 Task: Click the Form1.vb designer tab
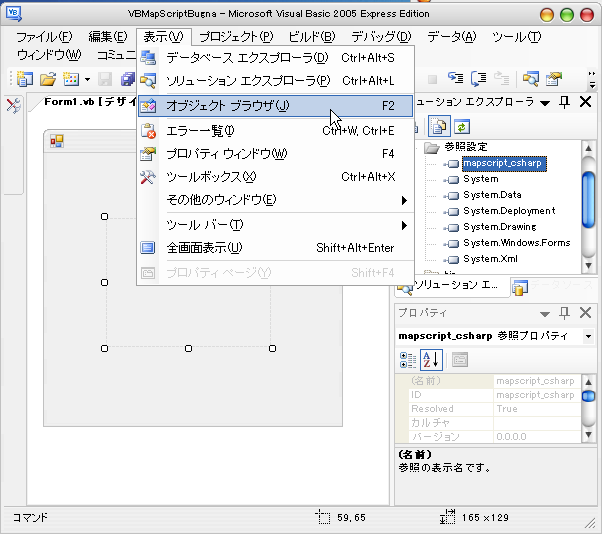[x=89, y=102]
